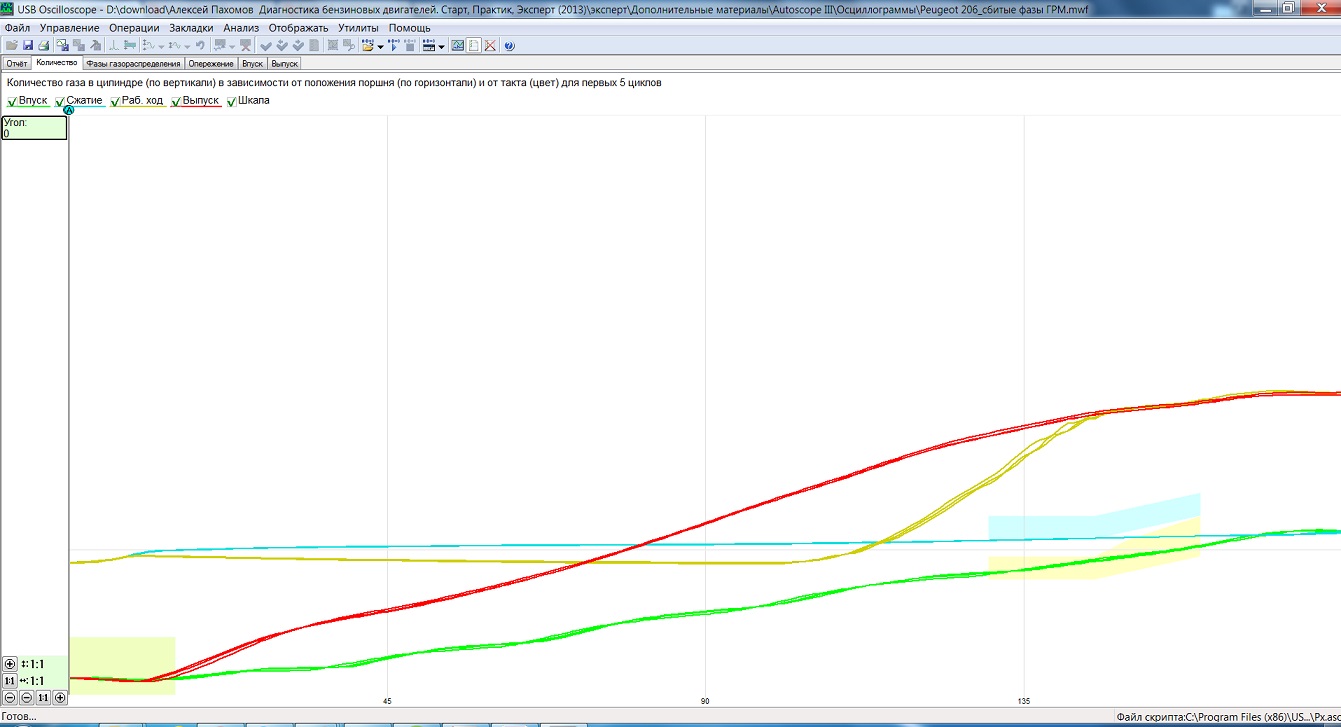Zoom in vertically with plus button
Viewport: 1341px width, 727px height.
coord(10,664)
